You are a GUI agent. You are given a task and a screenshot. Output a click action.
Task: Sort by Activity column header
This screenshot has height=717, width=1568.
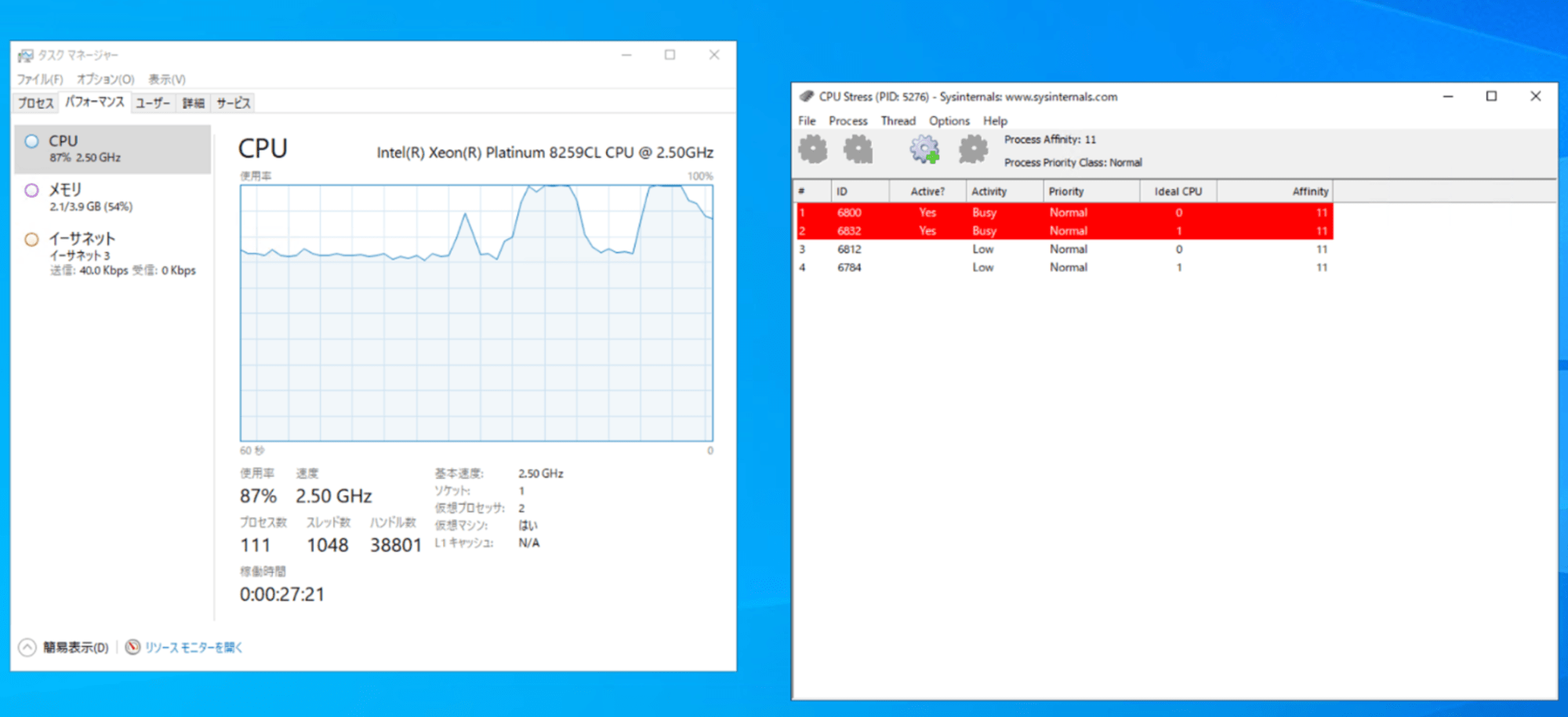point(1005,191)
